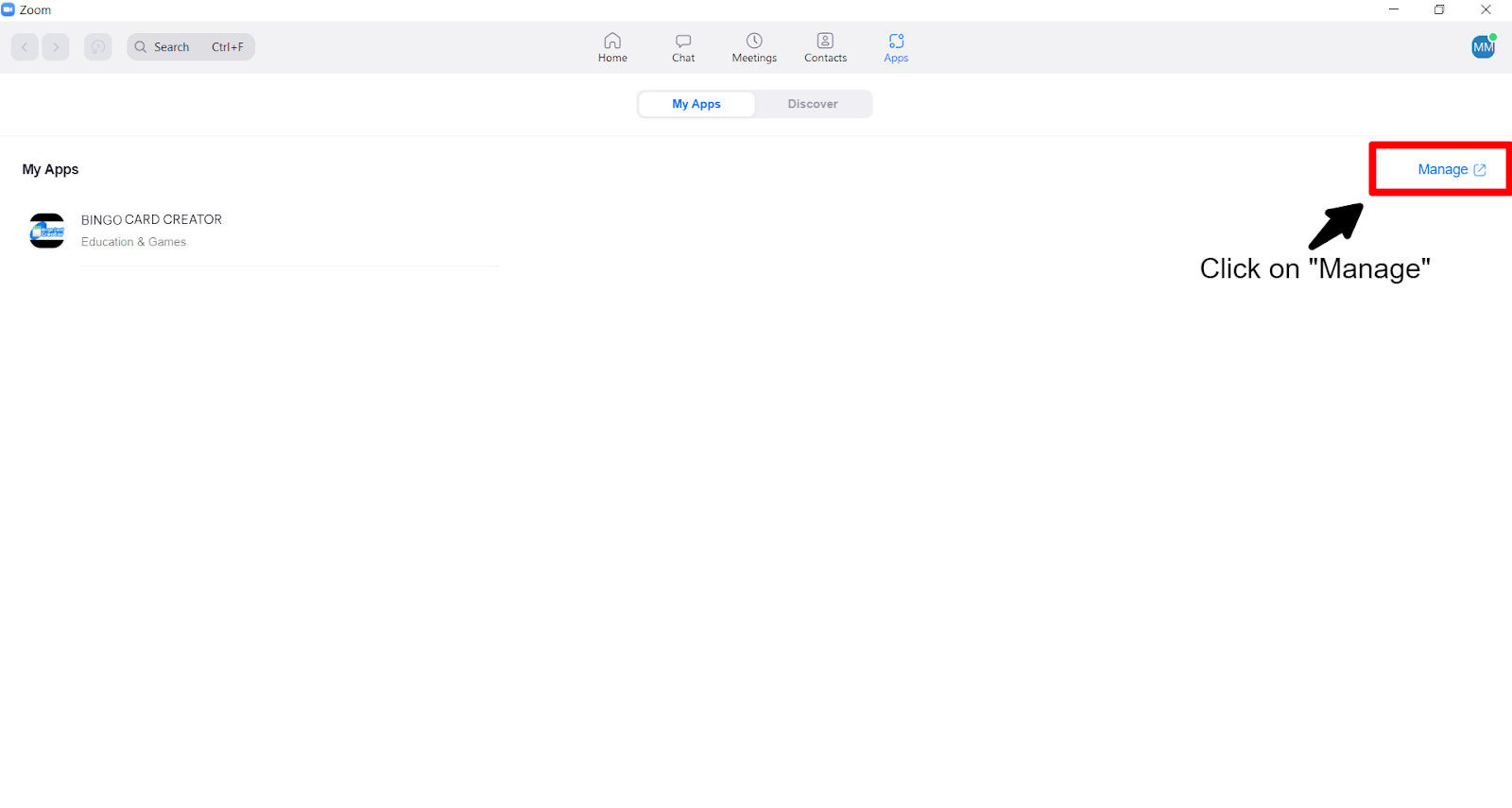Open the Home tab
1512x808 pixels.
coord(612,47)
